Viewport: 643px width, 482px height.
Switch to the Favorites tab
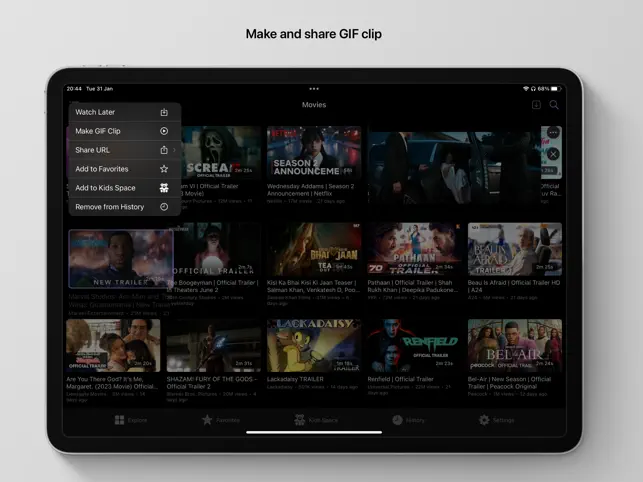point(221,420)
